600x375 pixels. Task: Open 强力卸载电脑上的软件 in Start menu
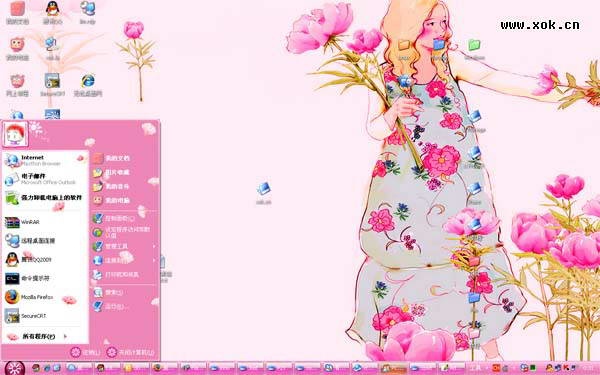point(45,198)
